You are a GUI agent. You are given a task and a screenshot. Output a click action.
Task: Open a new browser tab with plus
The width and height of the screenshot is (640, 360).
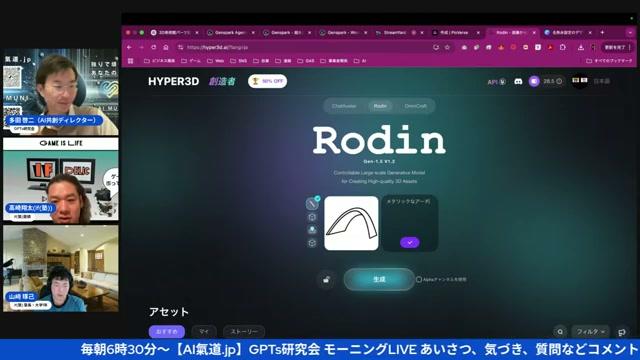tap(602, 32)
